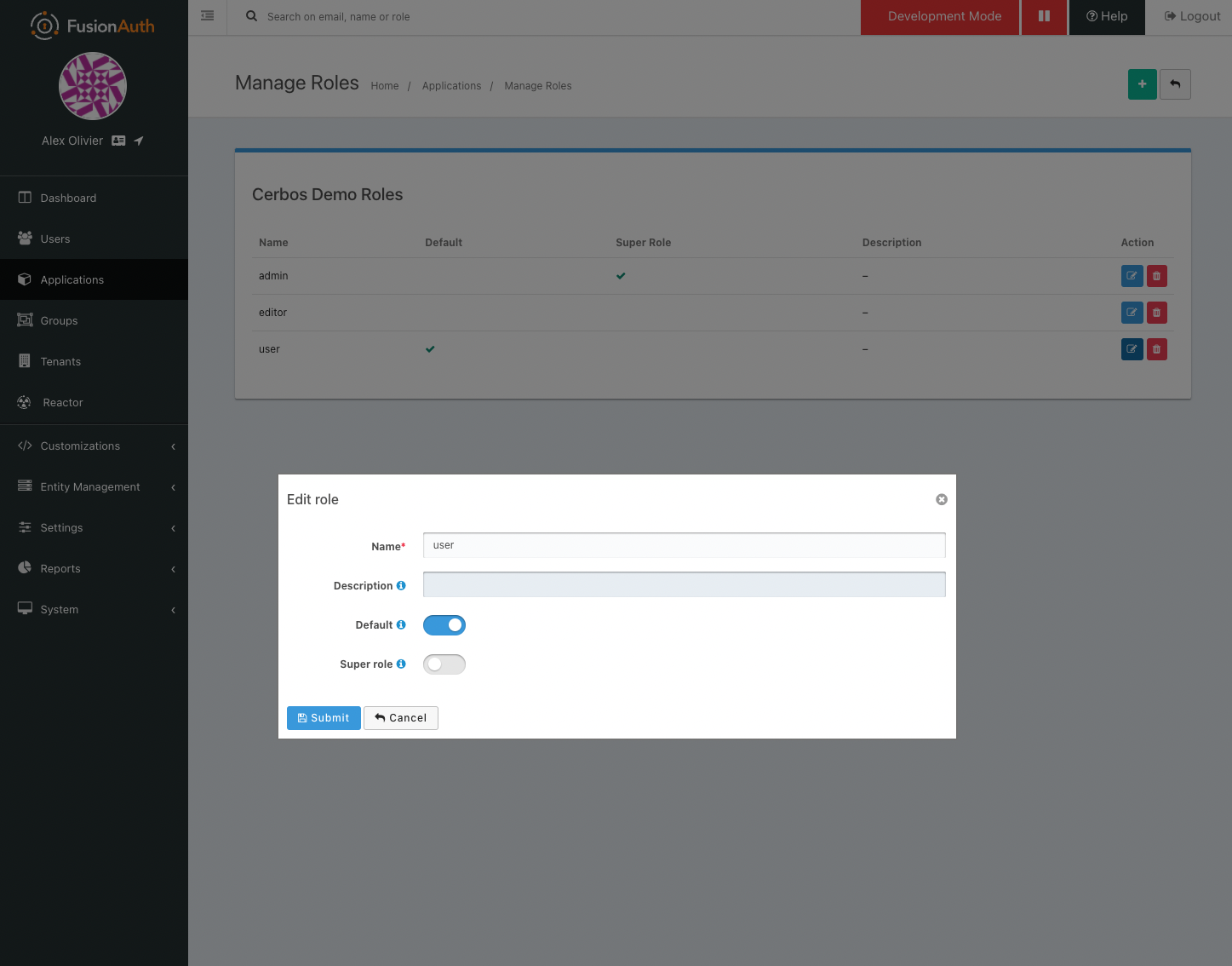Expand the Reports menu
Image resolution: width=1232 pixels, height=966 pixels.
click(x=60, y=568)
